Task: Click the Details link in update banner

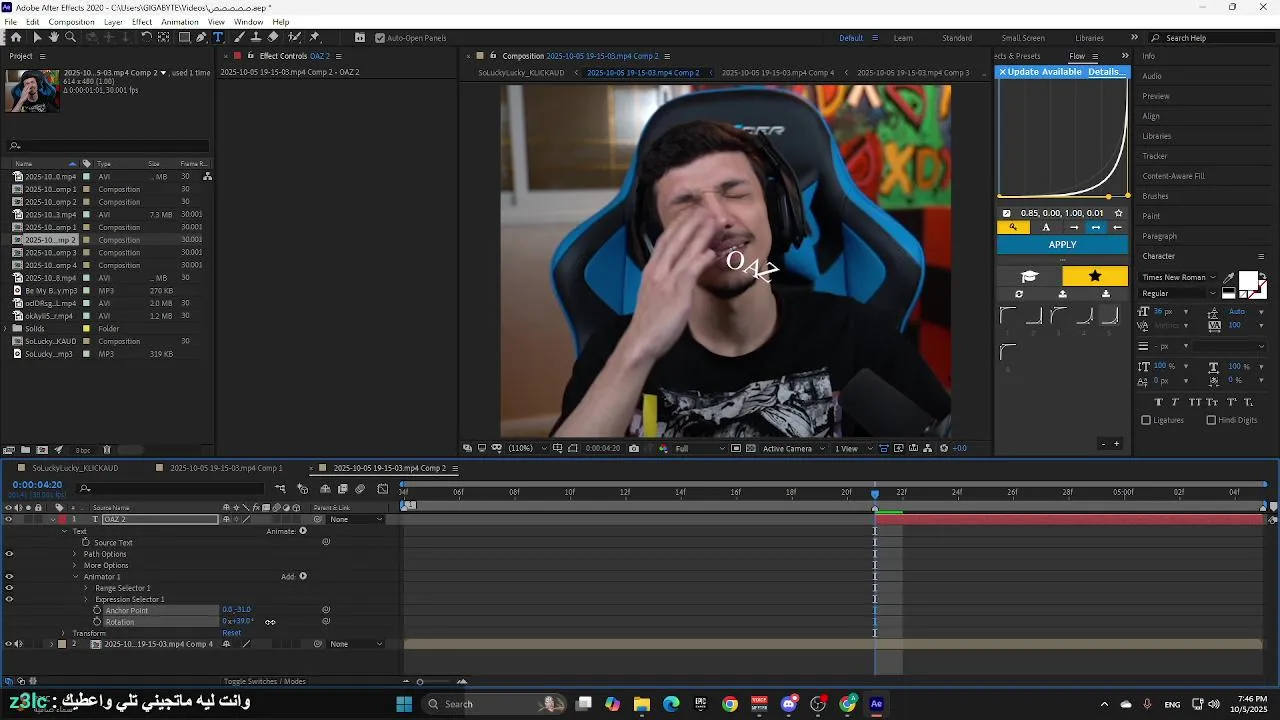Action: click(1104, 72)
